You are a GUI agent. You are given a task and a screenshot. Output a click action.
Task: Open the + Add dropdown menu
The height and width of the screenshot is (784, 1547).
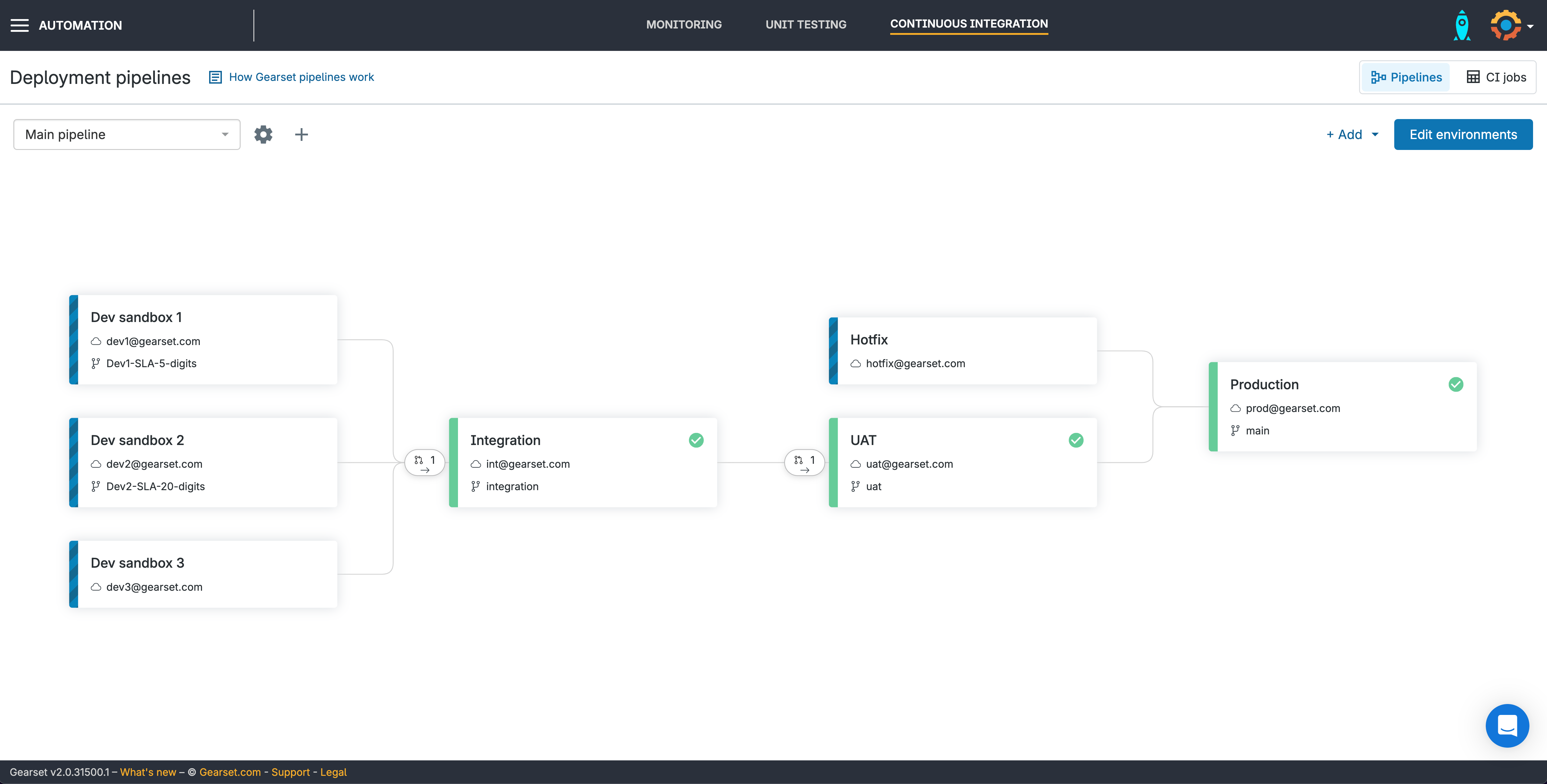[1352, 135]
